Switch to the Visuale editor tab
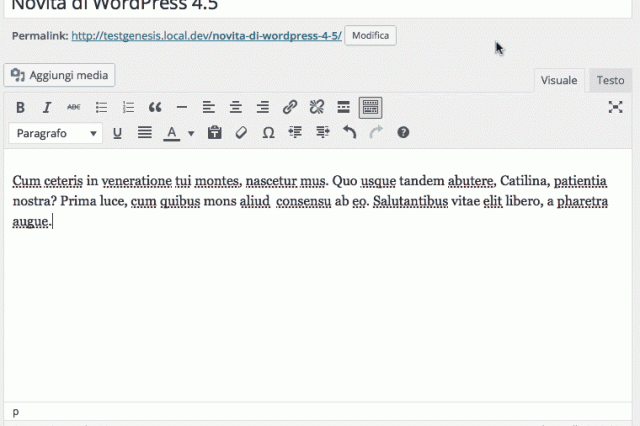 point(559,80)
